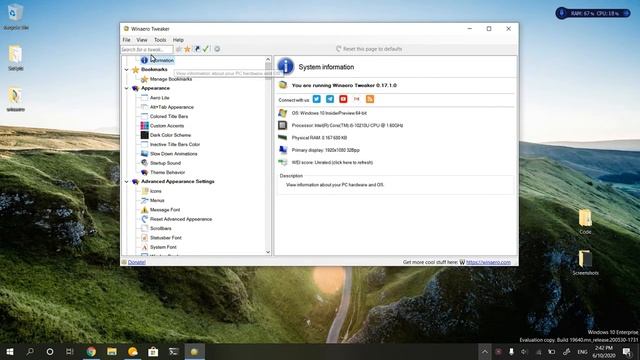Select Icons under Advanced Appearance Settings
Screen dimensions: 640x360
click(156, 191)
